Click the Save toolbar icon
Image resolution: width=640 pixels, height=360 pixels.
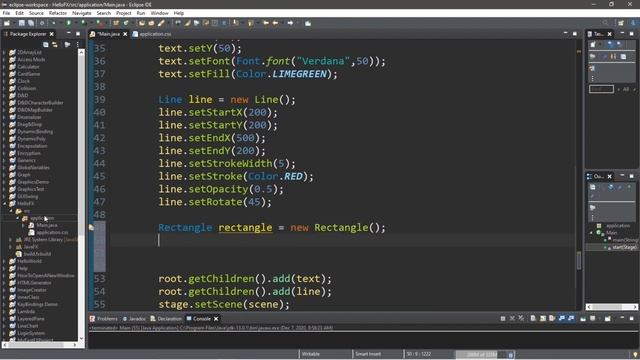tap(22, 23)
